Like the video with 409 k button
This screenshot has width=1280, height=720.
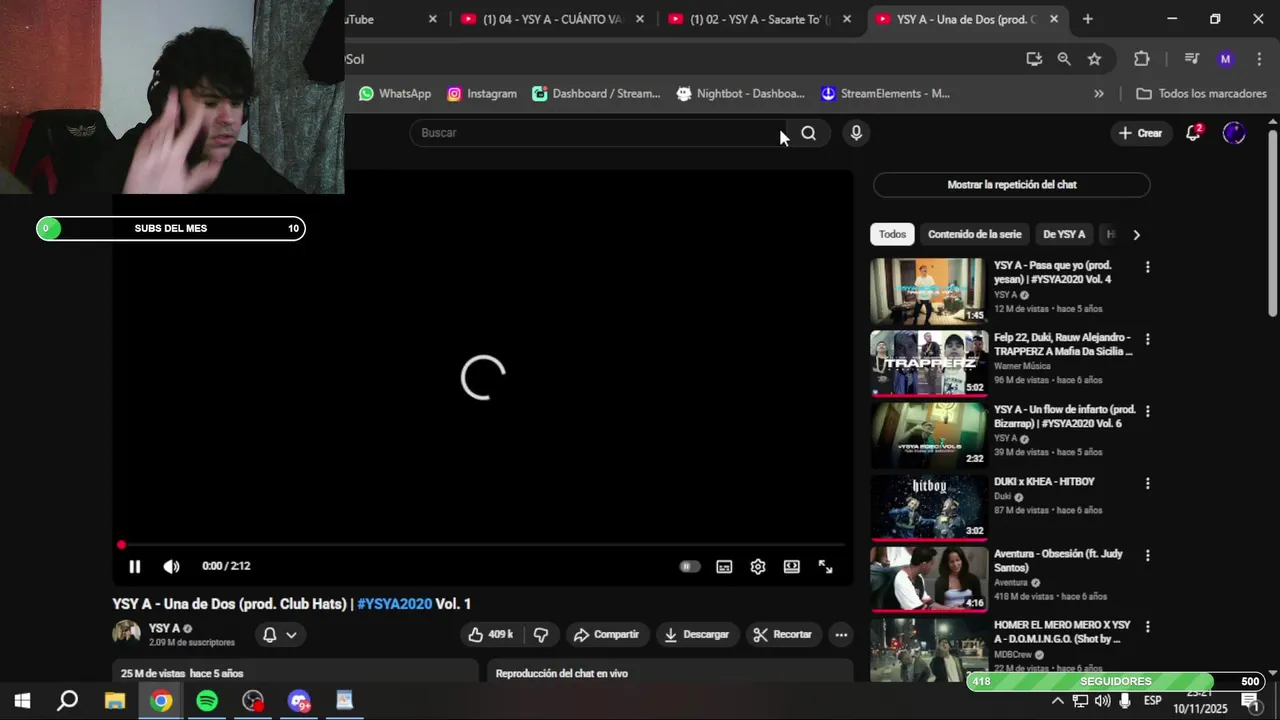point(491,635)
